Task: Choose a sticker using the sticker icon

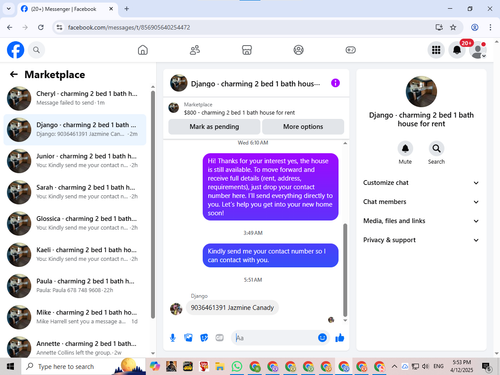Action: click(204, 338)
